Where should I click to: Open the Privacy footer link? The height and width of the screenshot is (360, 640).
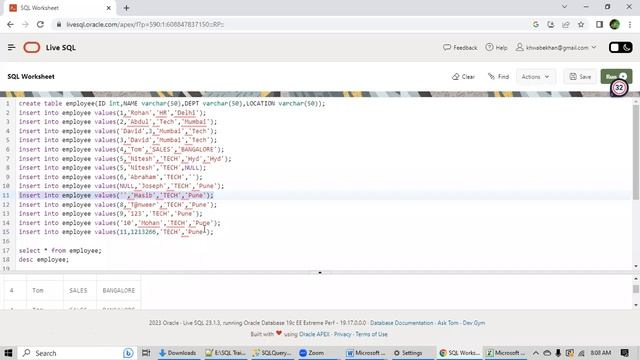click(x=342, y=334)
